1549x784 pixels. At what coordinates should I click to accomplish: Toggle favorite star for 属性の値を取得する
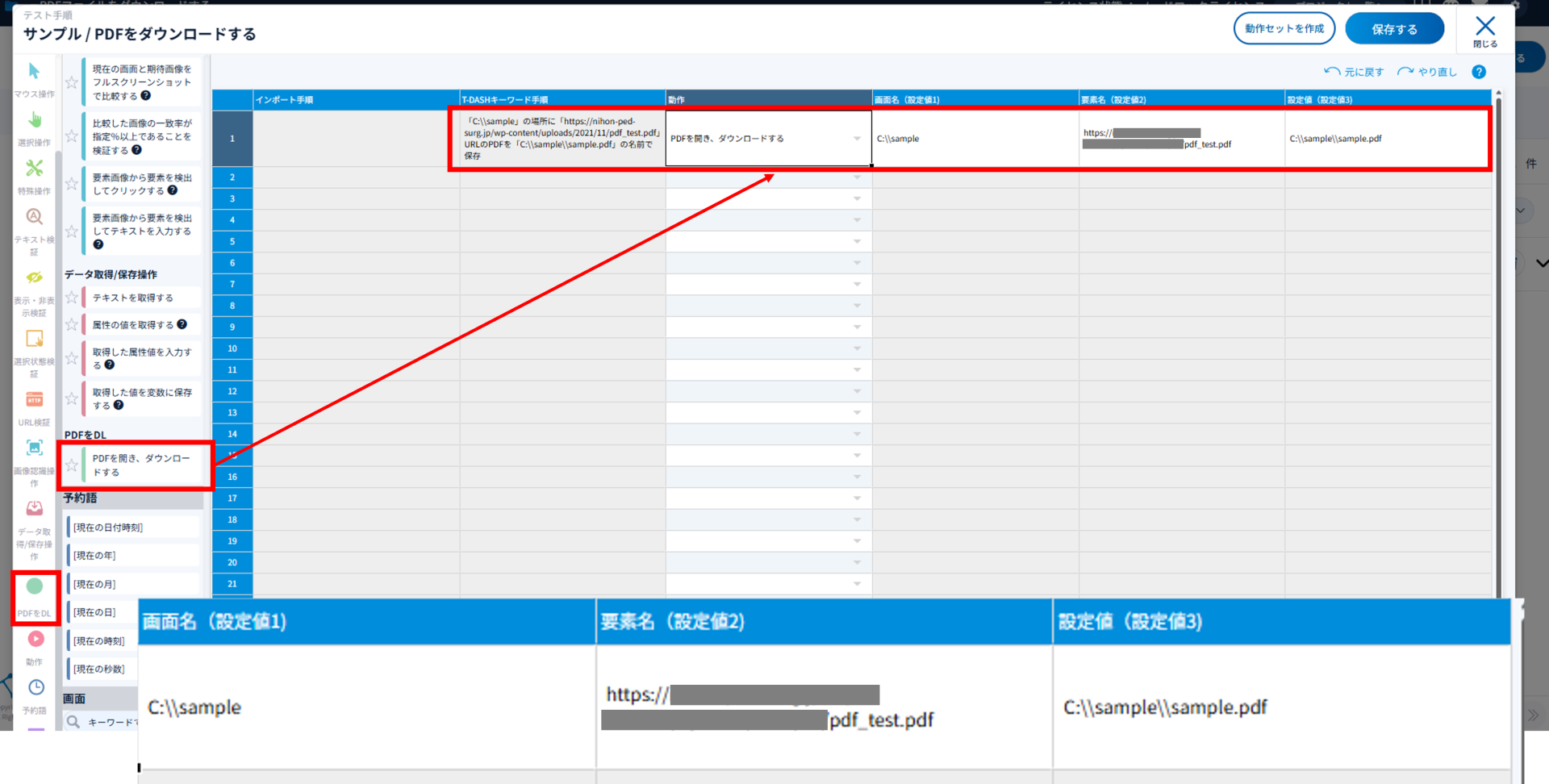coord(72,325)
